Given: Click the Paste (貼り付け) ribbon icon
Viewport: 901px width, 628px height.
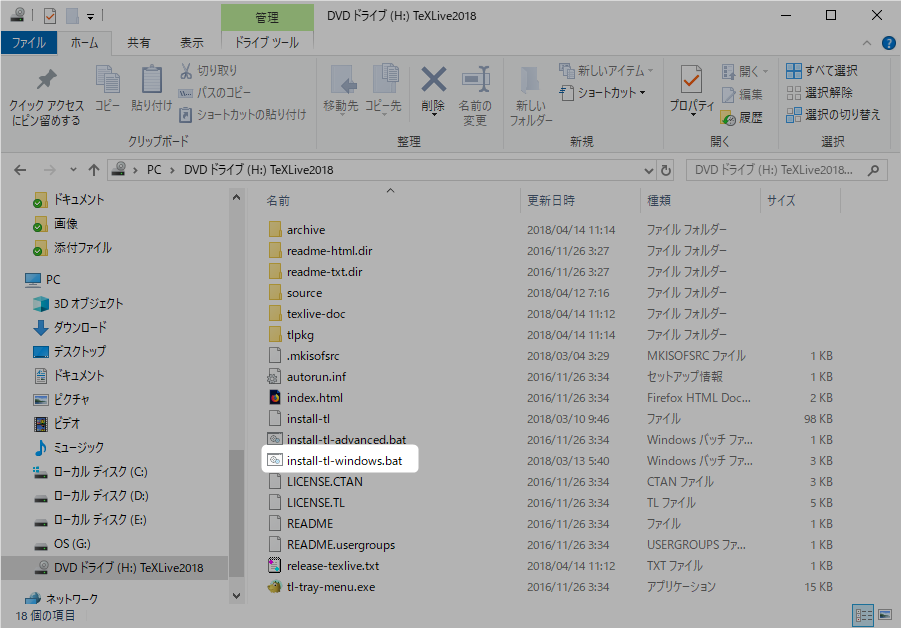Looking at the screenshot, I should [151, 88].
